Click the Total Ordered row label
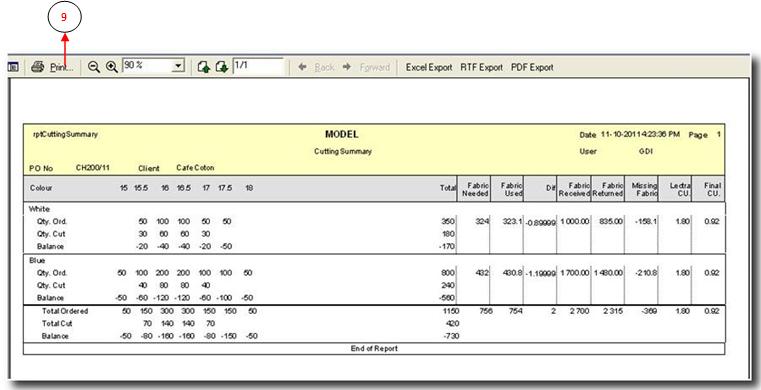761x390 pixels. click(x=65, y=311)
